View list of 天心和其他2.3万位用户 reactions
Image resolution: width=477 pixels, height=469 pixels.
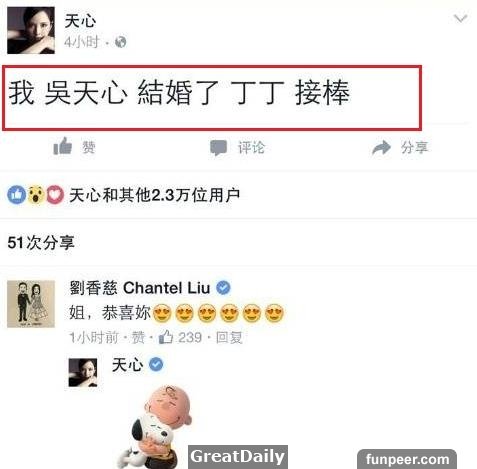[x=154, y=195]
